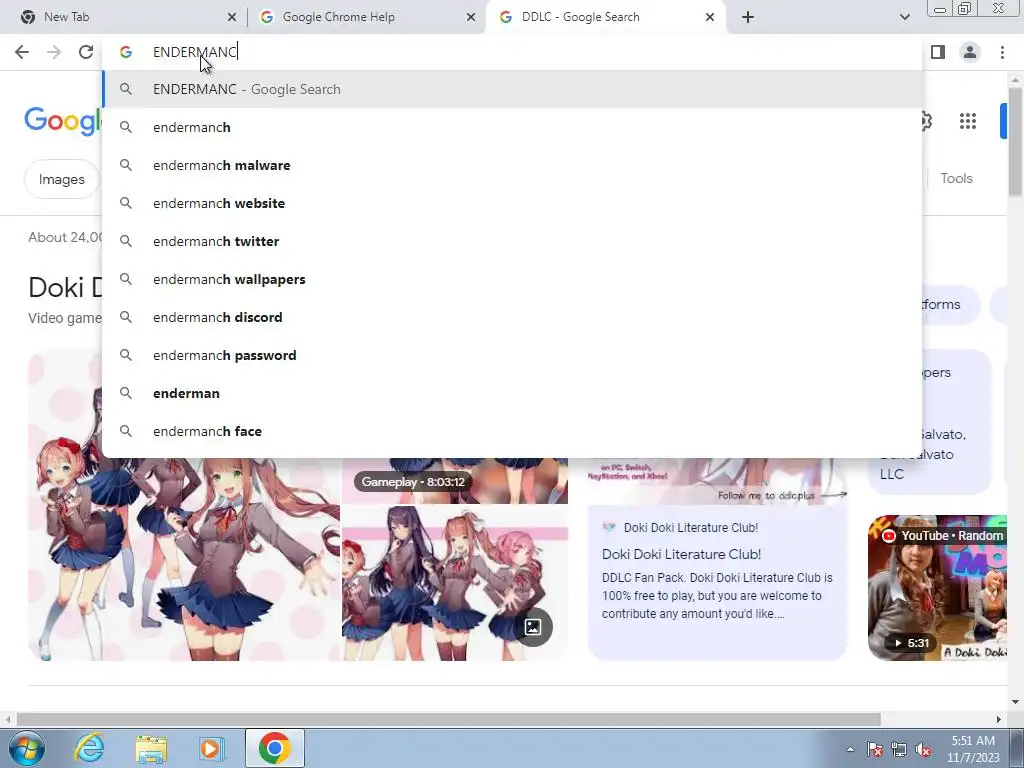
Task: Click the taskbar clock showing 5:51 AM
Action: (x=973, y=749)
